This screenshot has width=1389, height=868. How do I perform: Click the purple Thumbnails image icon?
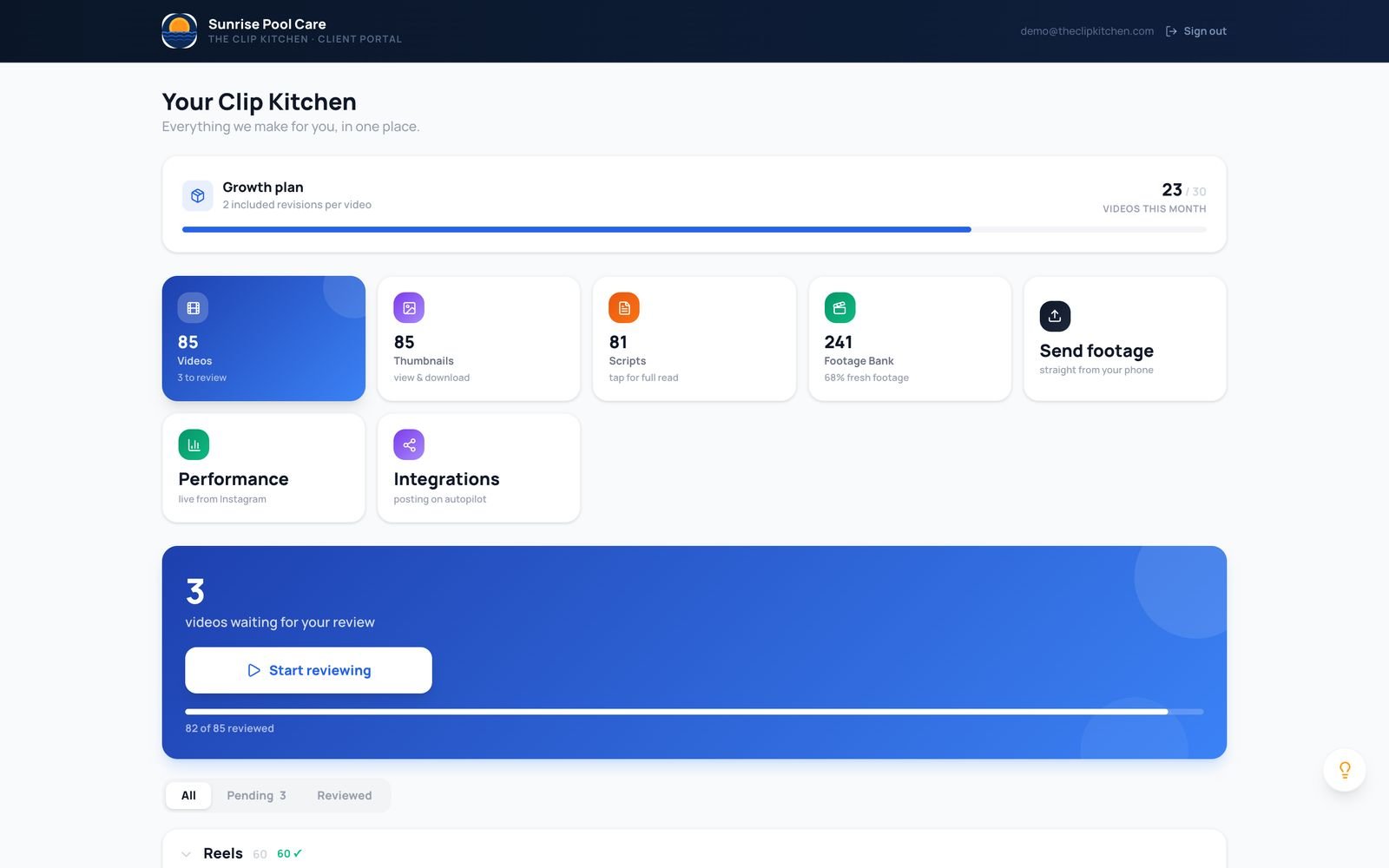tap(409, 308)
